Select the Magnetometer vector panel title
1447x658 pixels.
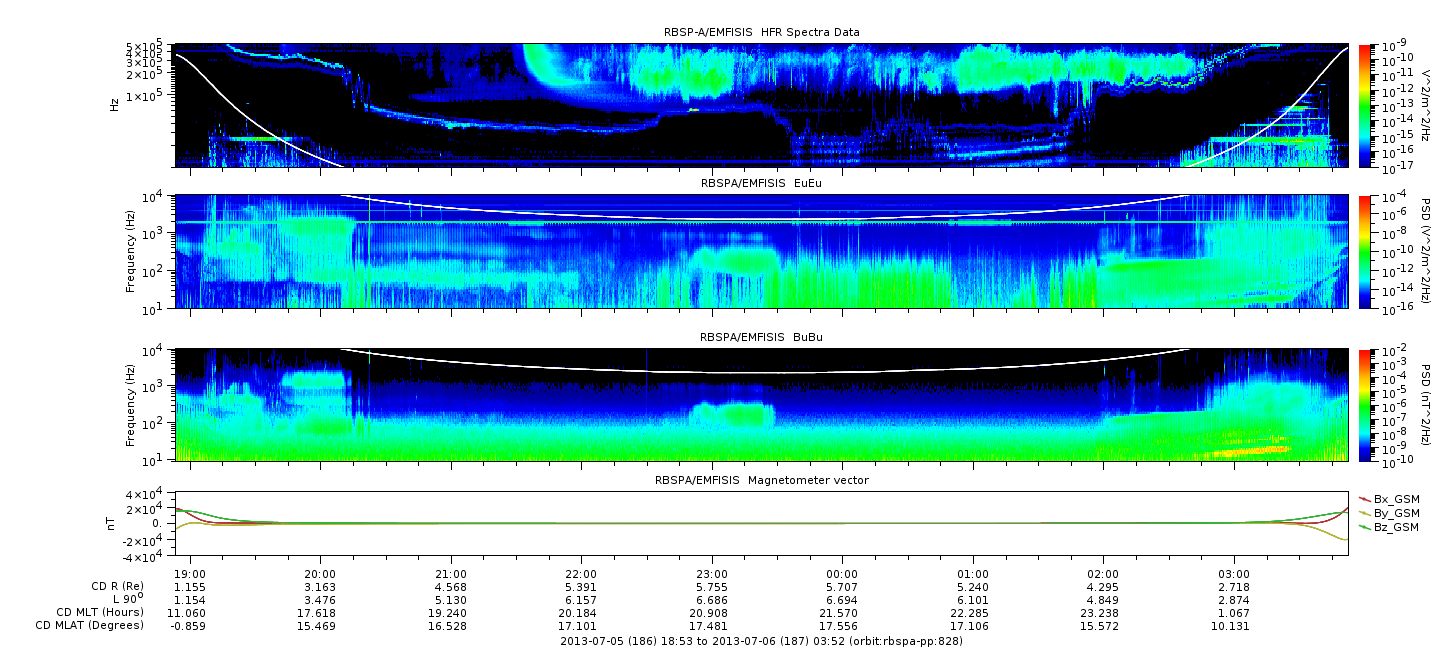pos(761,480)
